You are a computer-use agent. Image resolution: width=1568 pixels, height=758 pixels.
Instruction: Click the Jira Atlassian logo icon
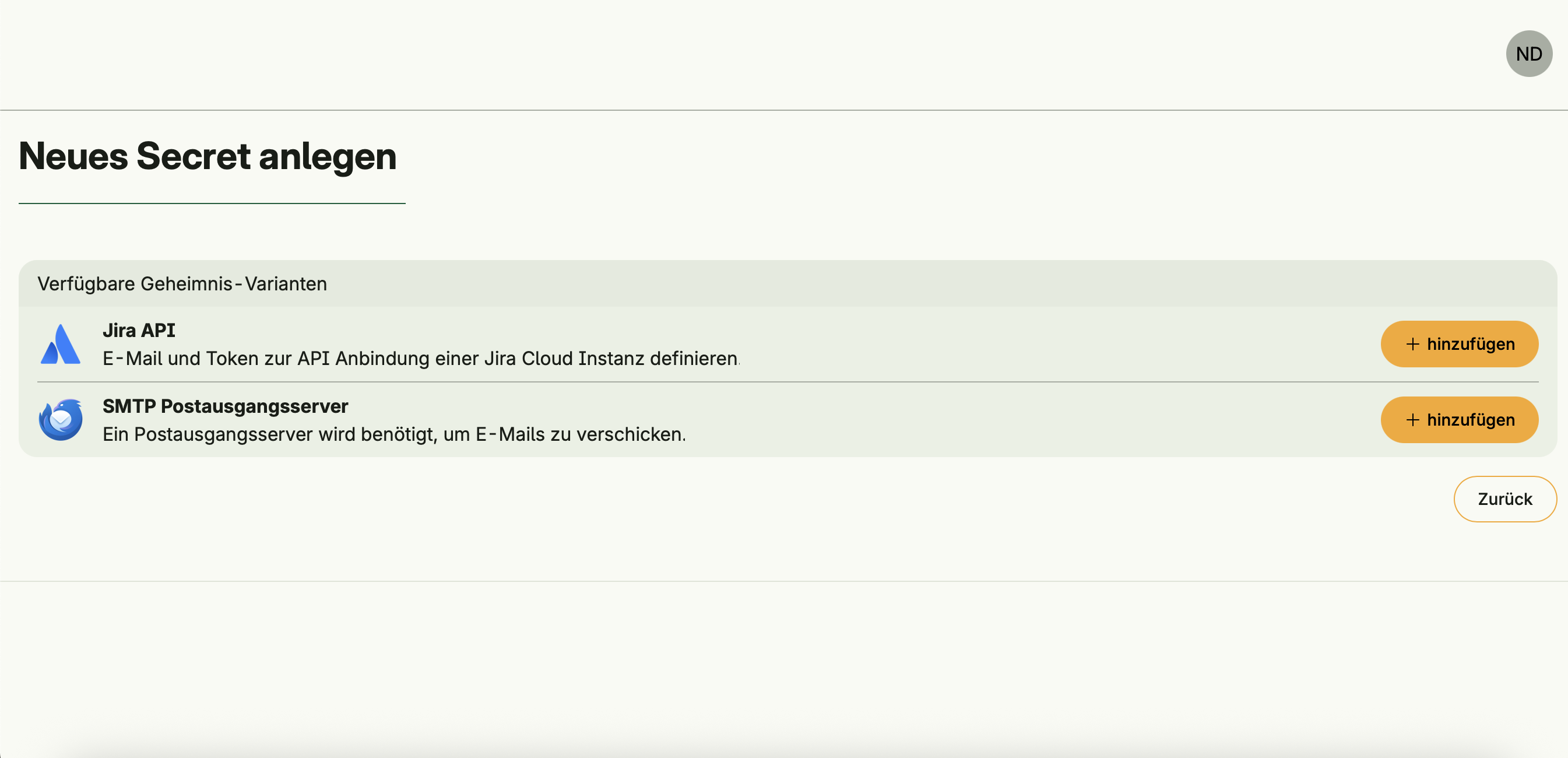[x=60, y=345]
